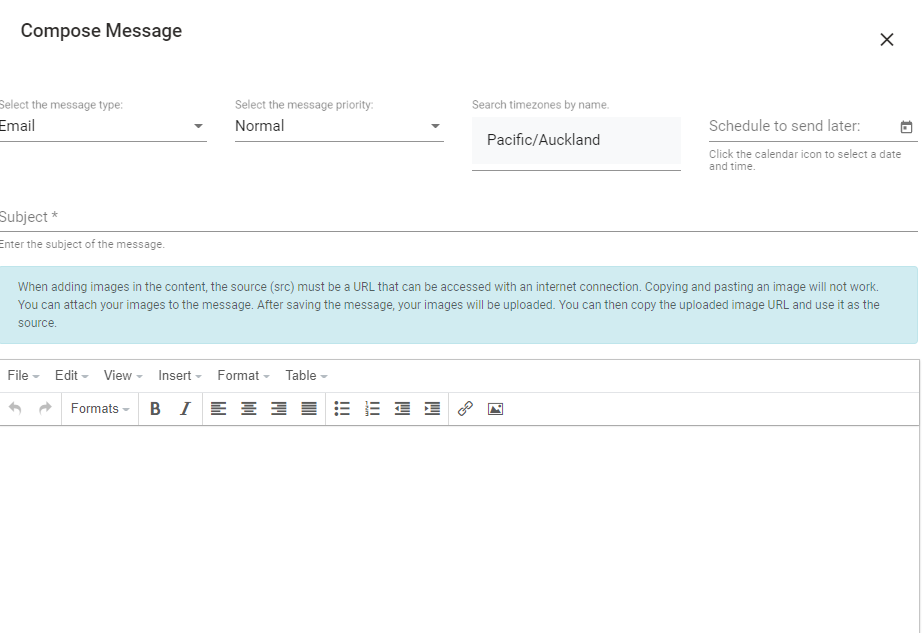Click the Subject input field
Screen dimensions: 924x643
458,217
